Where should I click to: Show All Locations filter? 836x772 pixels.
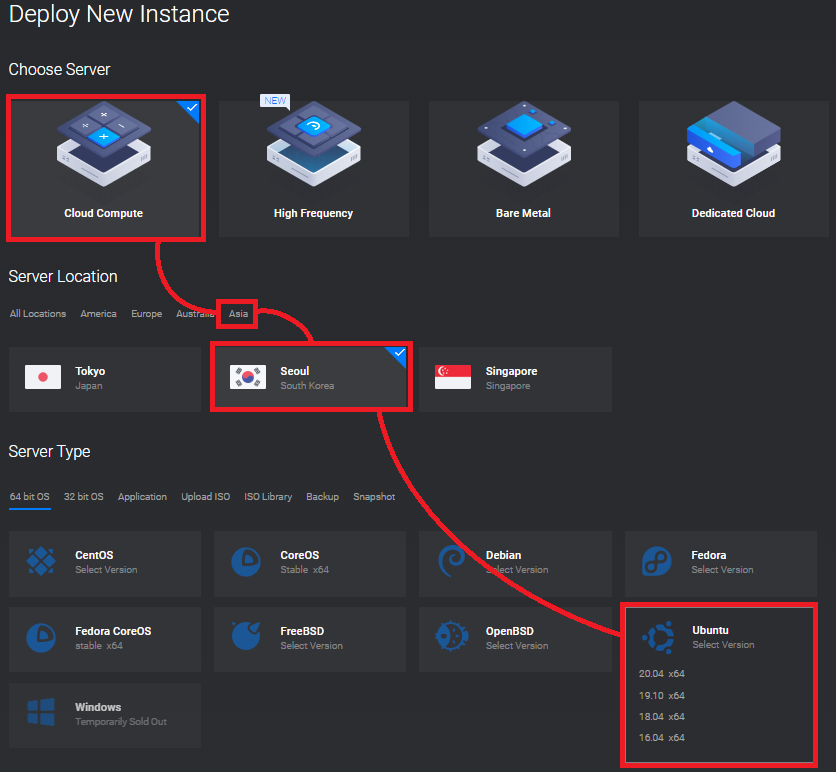[38, 313]
